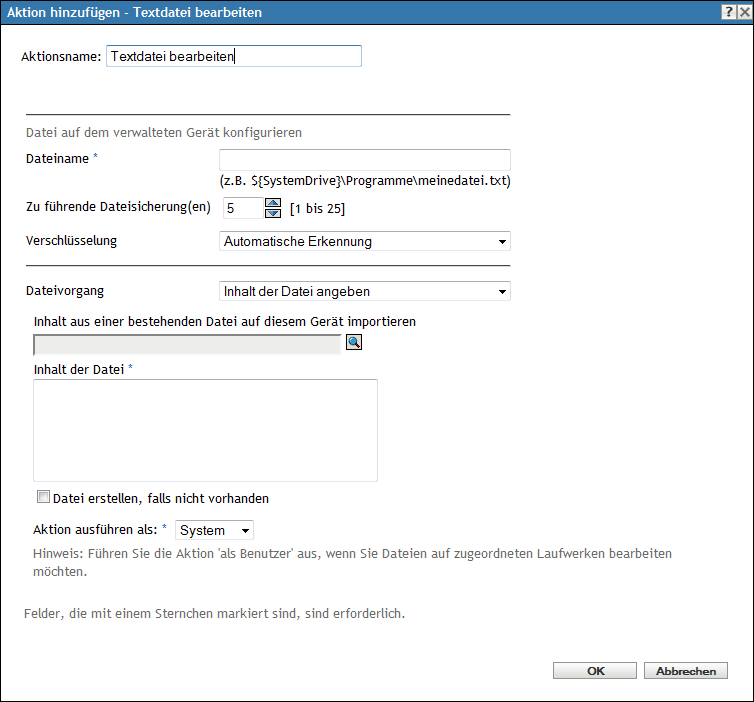Click the 'Hinweis: Führen Sie die Aktion' note text

click(352, 563)
